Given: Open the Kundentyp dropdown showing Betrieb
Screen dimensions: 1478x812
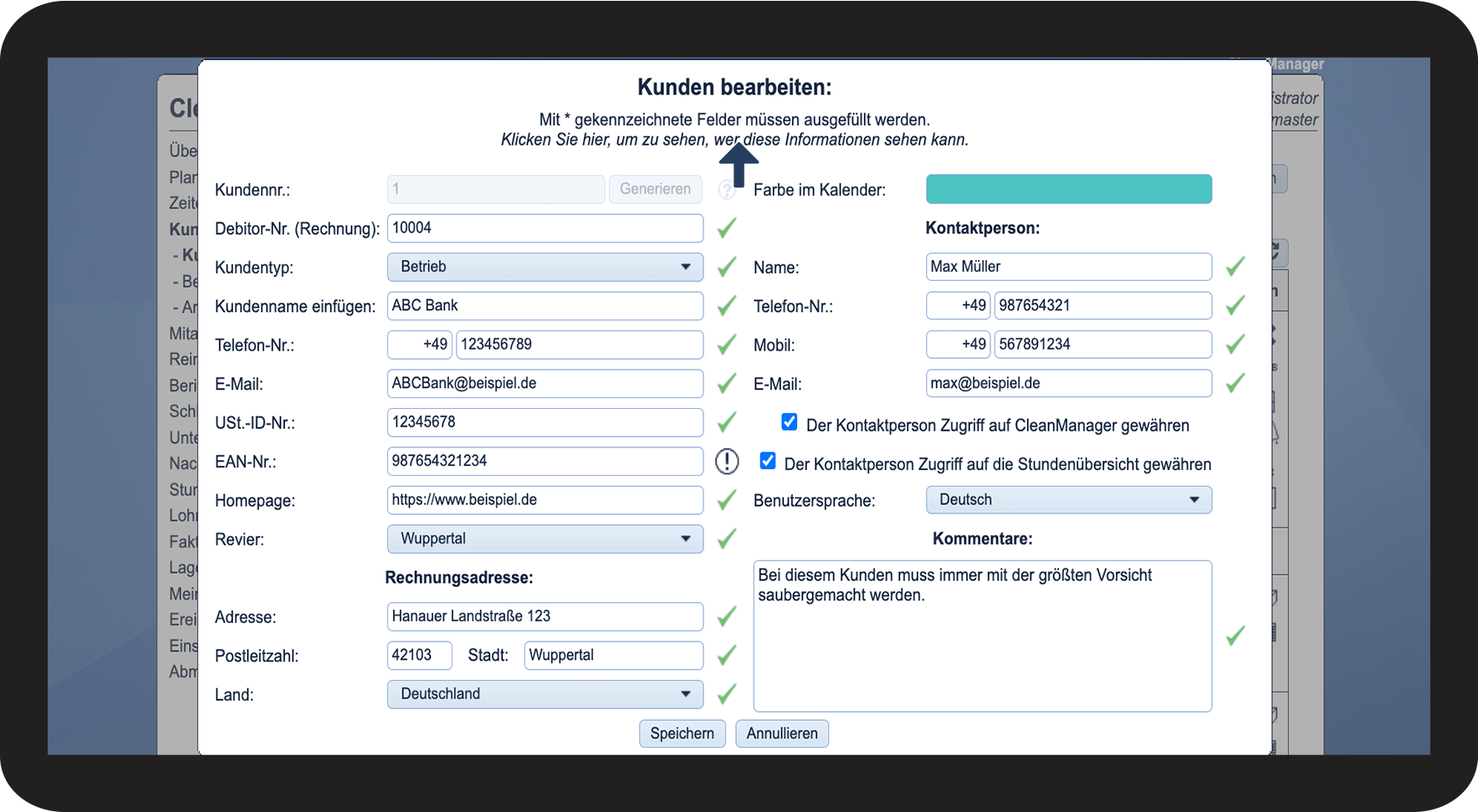Looking at the screenshot, I should point(545,267).
